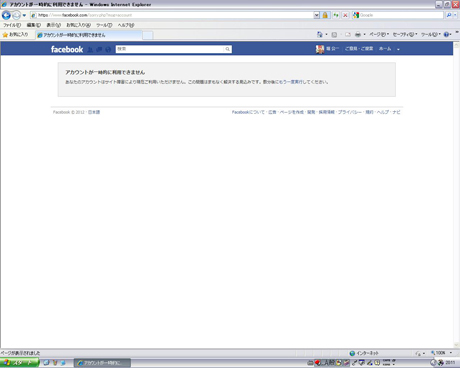This screenshot has width=460, height=368.
Task: Open the ページ(P) command bar menu
Action: coord(379,34)
